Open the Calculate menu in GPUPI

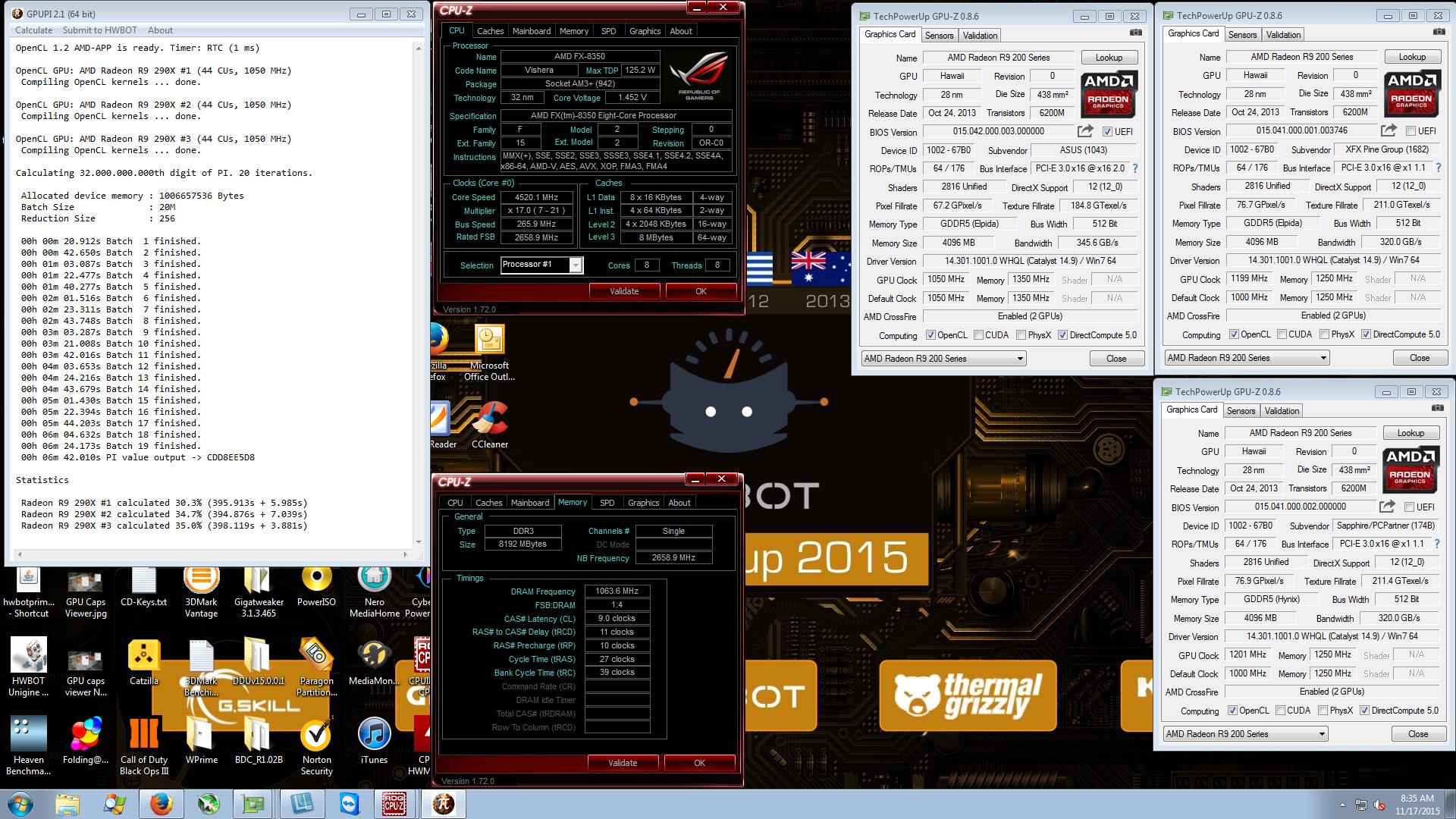click(34, 30)
